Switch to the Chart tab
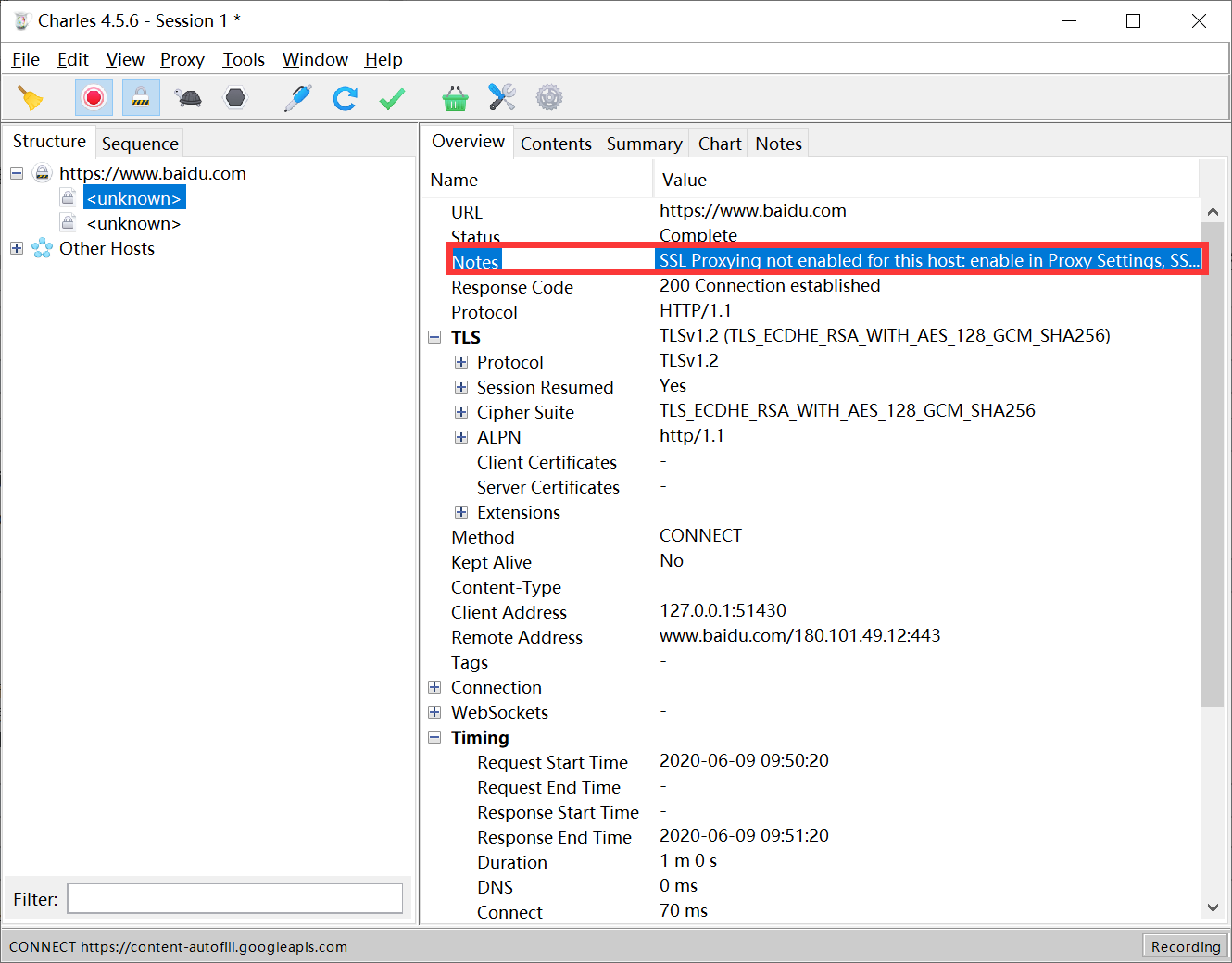1232x963 pixels. click(720, 144)
